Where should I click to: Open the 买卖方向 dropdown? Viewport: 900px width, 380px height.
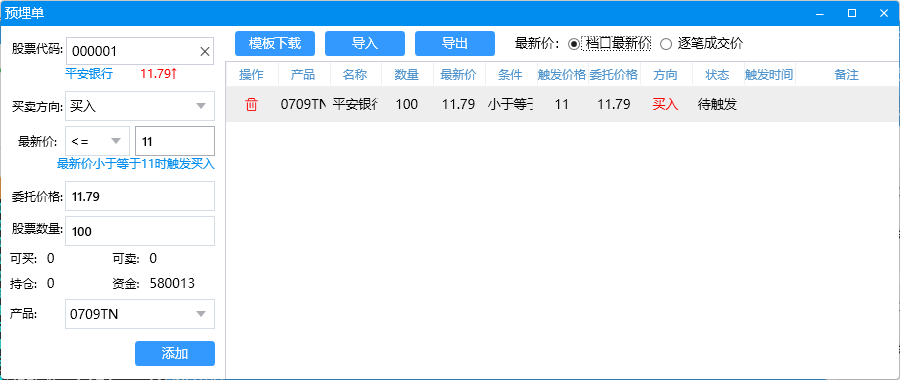[140, 106]
